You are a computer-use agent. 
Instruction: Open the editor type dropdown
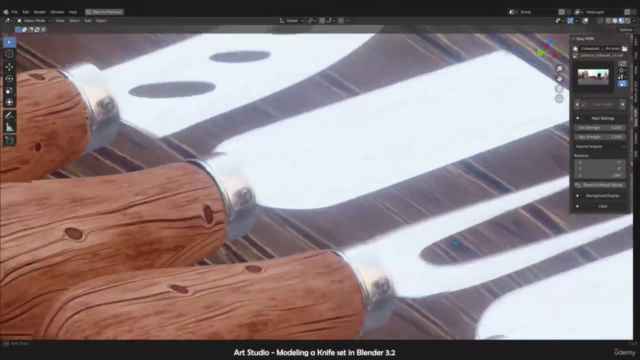coord(8,20)
